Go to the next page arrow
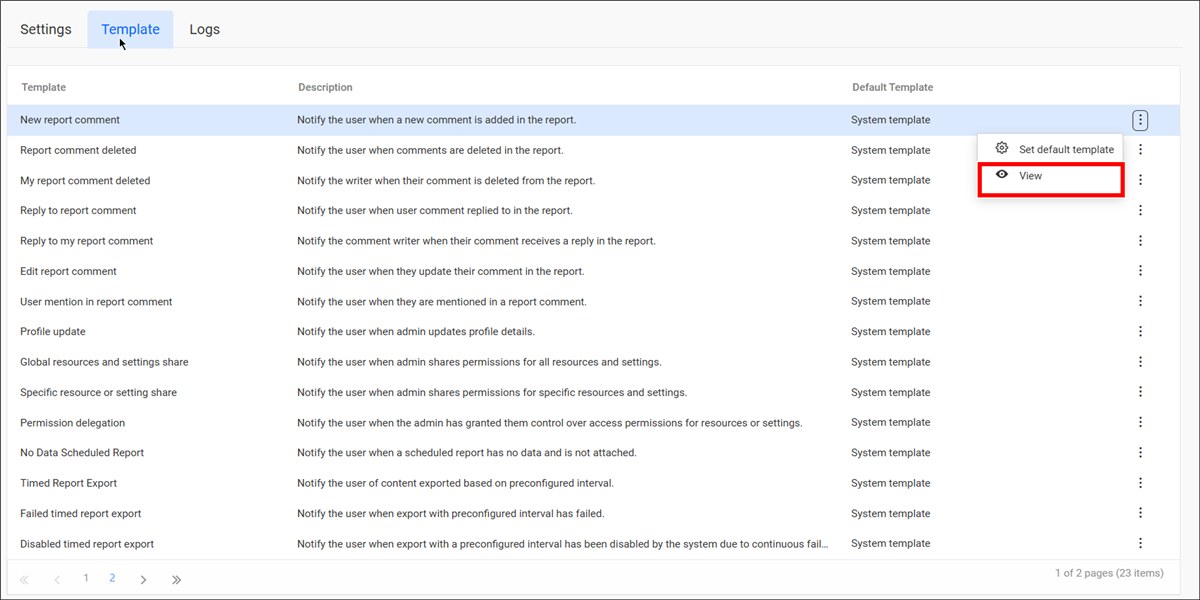 click(143, 579)
